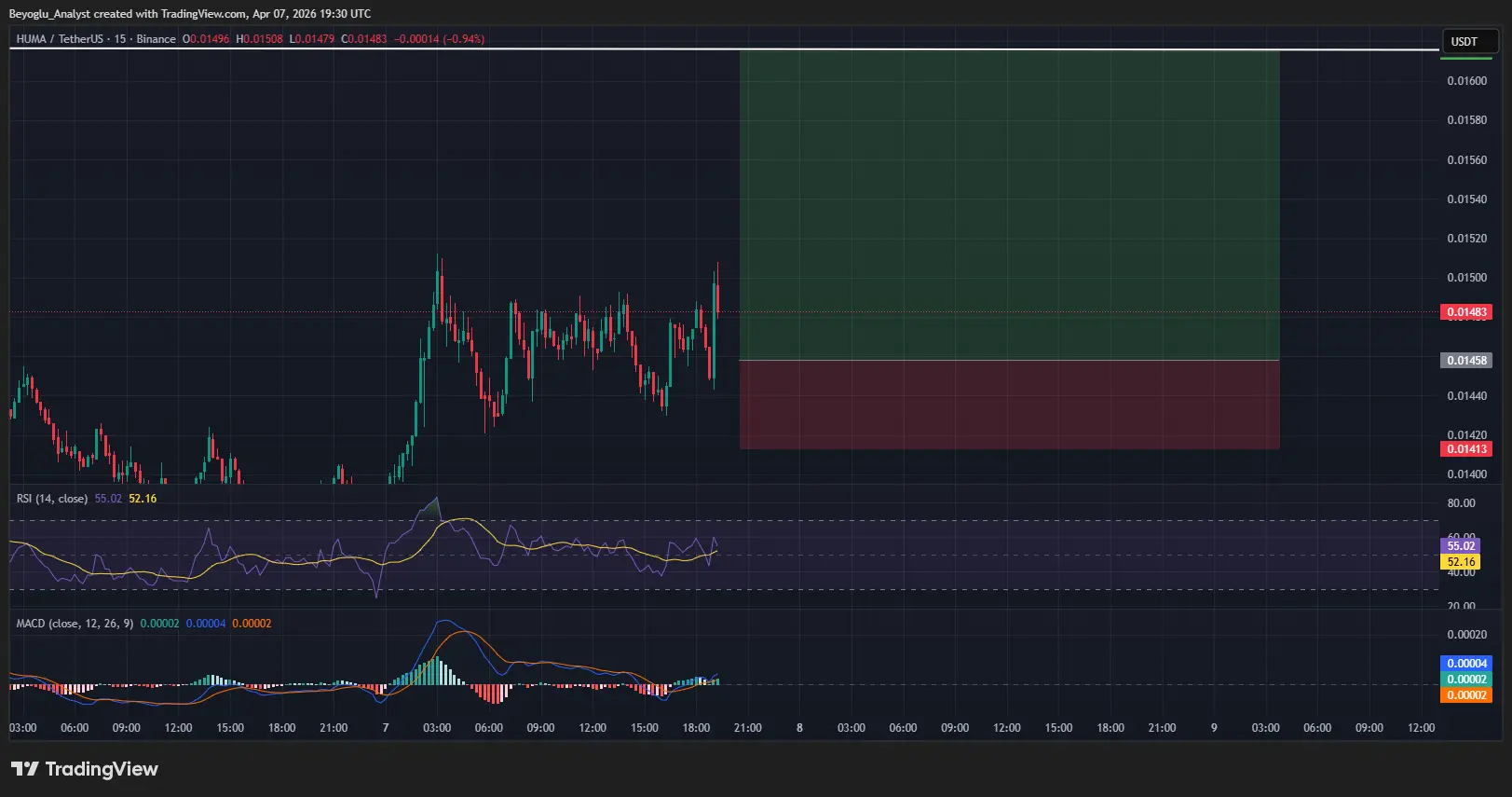This screenshot has width=1512, height=797.
Task: Click the orange signal value in MACD legend
Action: 252,624
